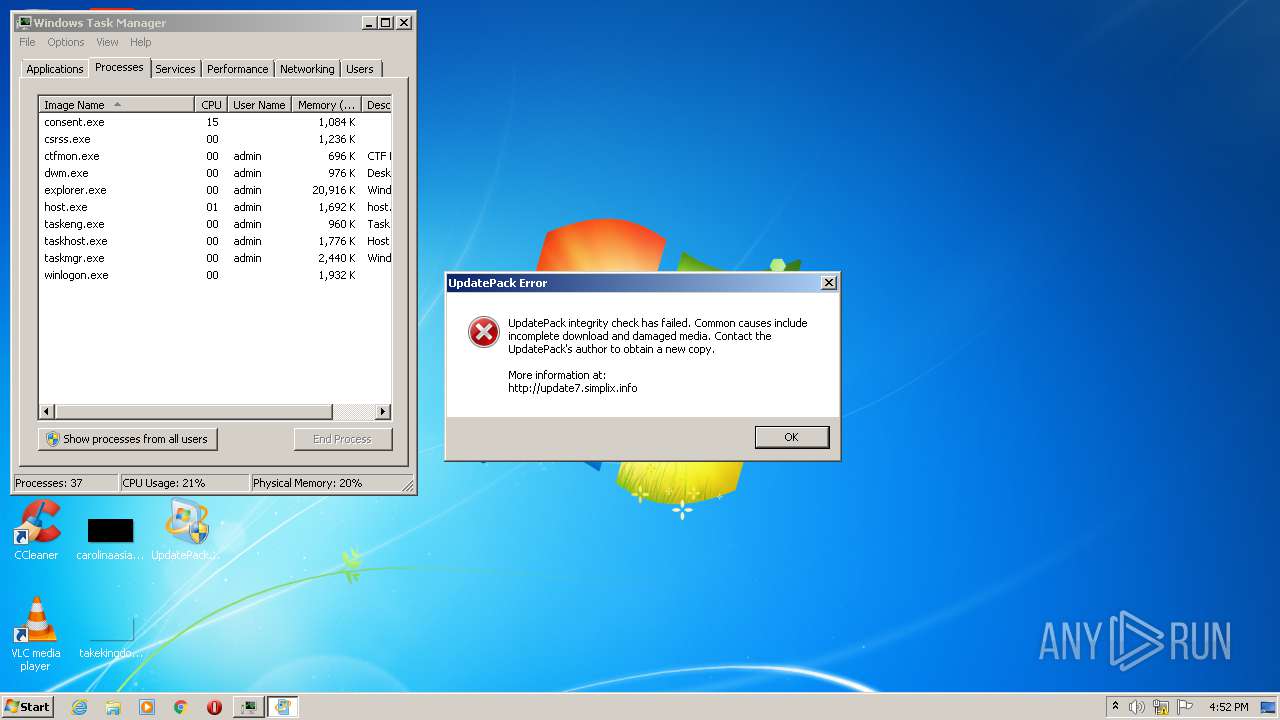The height and width of the screenshot is (720, 1280).
Task: Switch to UpdatePack taskbar button
Action: [x=283, y=707]
